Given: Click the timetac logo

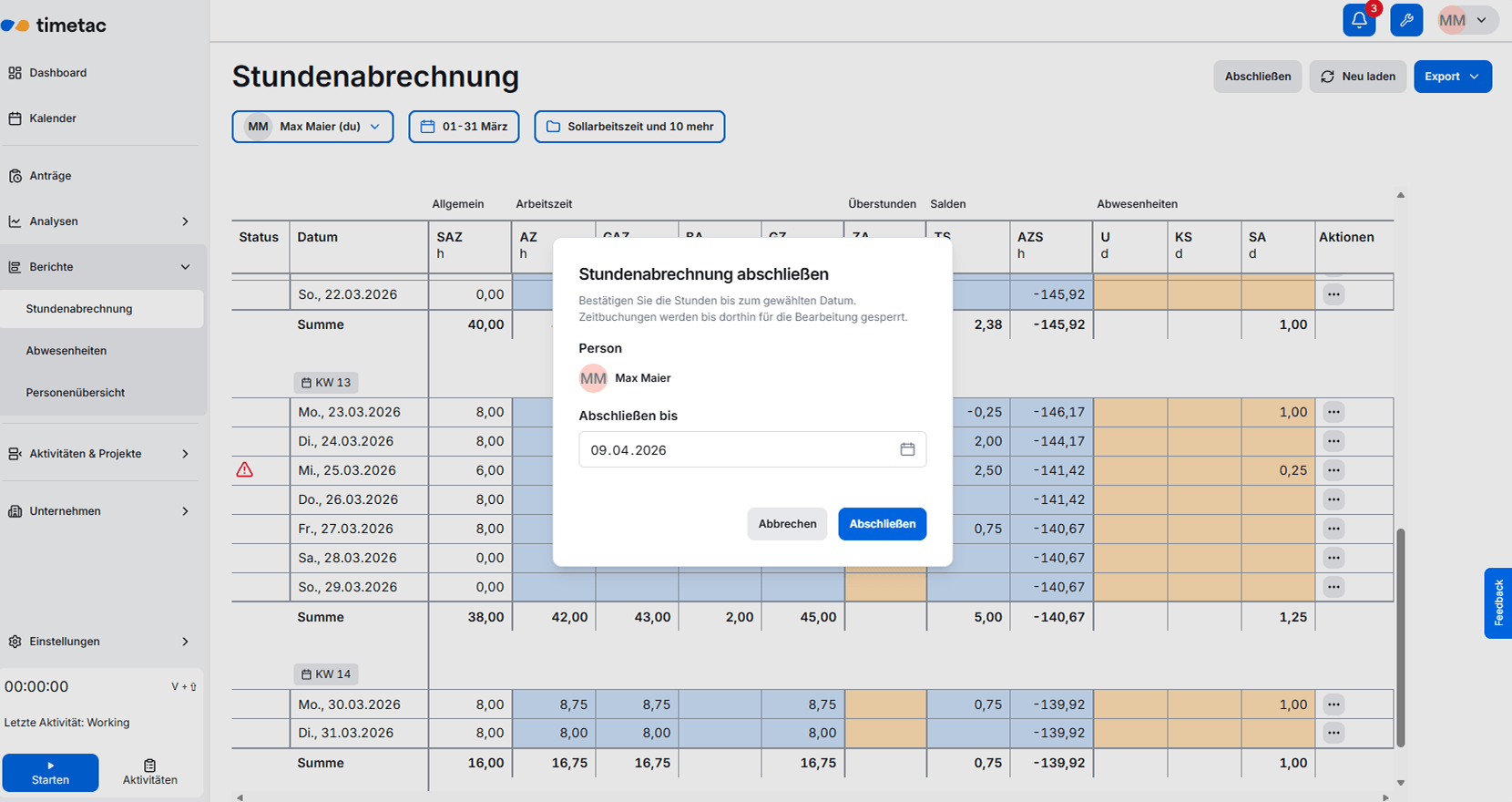Looking at the screenshot, I should pos(54,26).
